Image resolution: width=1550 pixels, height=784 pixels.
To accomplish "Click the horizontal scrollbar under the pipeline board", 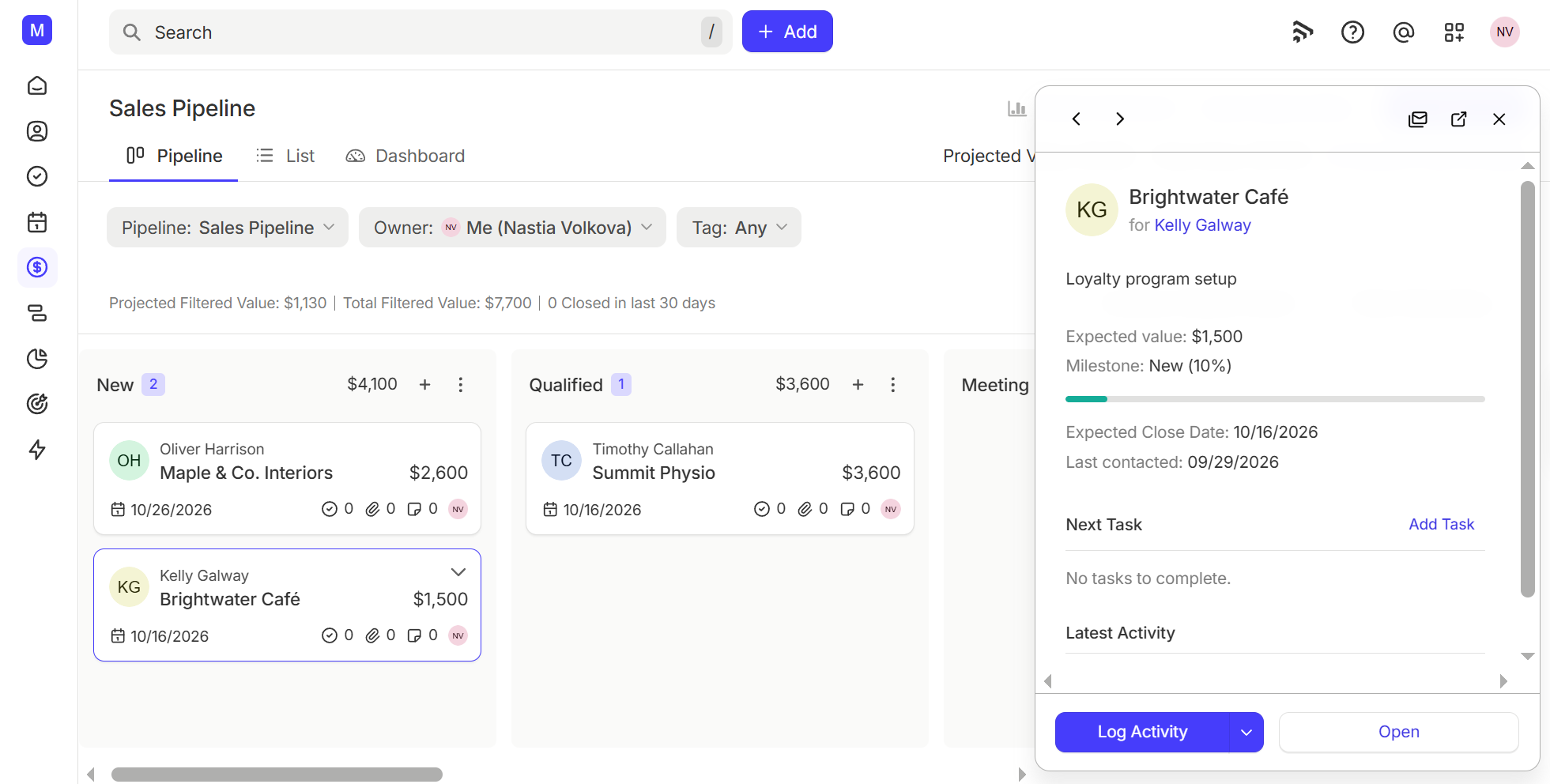I will tap(277, 775).
